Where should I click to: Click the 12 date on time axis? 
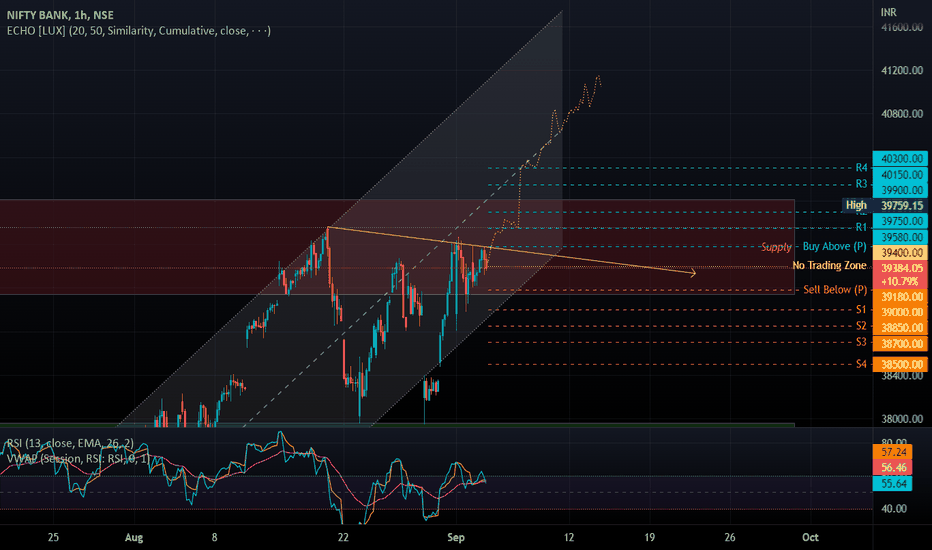(569, 538)
